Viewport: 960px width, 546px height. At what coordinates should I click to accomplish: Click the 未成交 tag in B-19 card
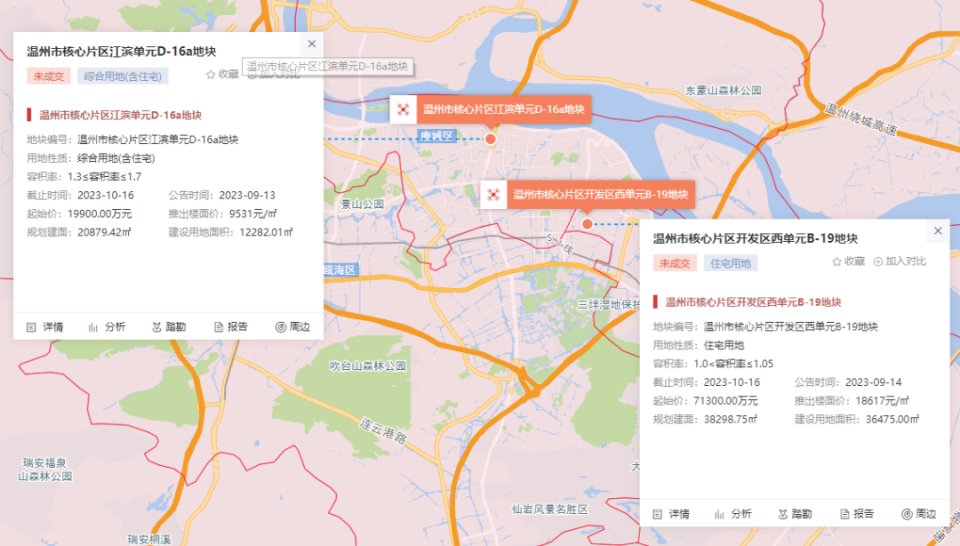tap(675, 263)
